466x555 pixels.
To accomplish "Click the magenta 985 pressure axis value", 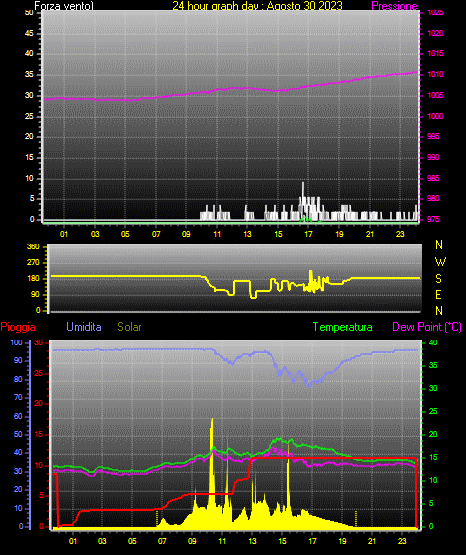I will pyautogui.click(x=433, y=178).
